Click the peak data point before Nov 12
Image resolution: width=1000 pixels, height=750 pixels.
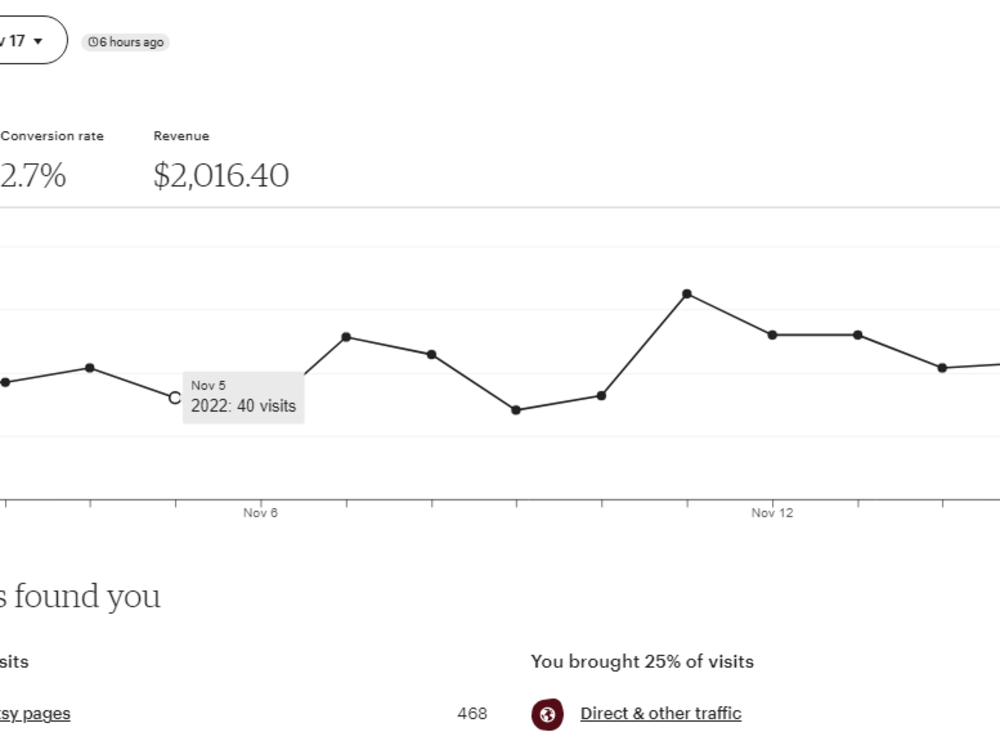tap(687, 294)
